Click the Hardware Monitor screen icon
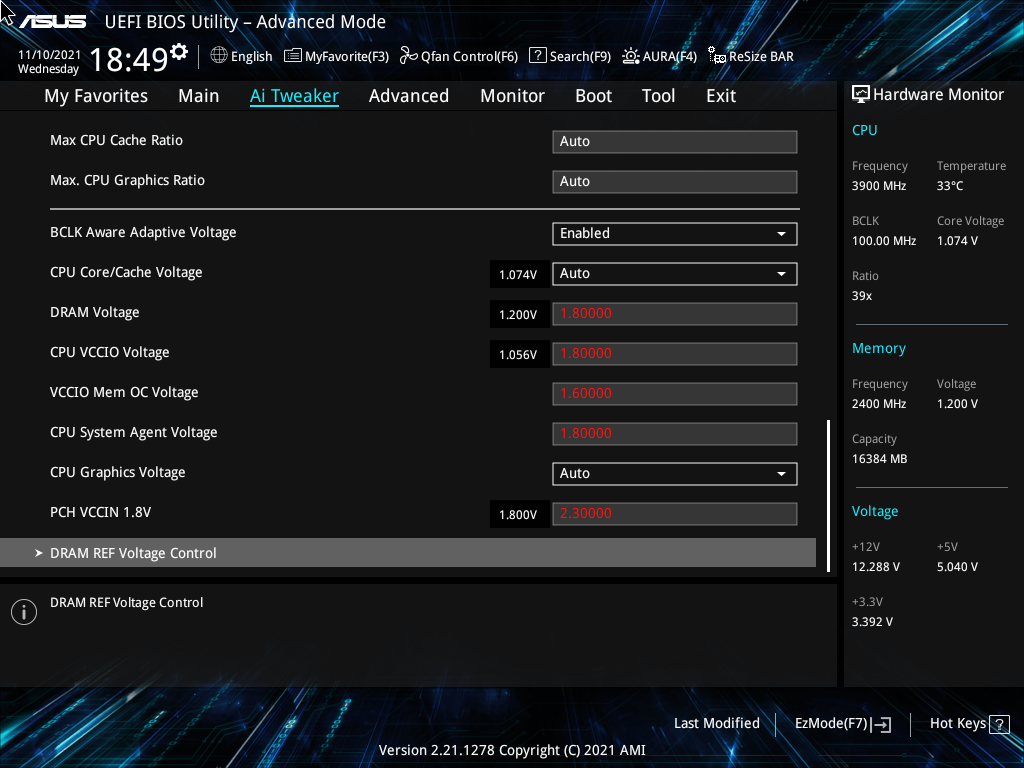 [x=861, y=95]
